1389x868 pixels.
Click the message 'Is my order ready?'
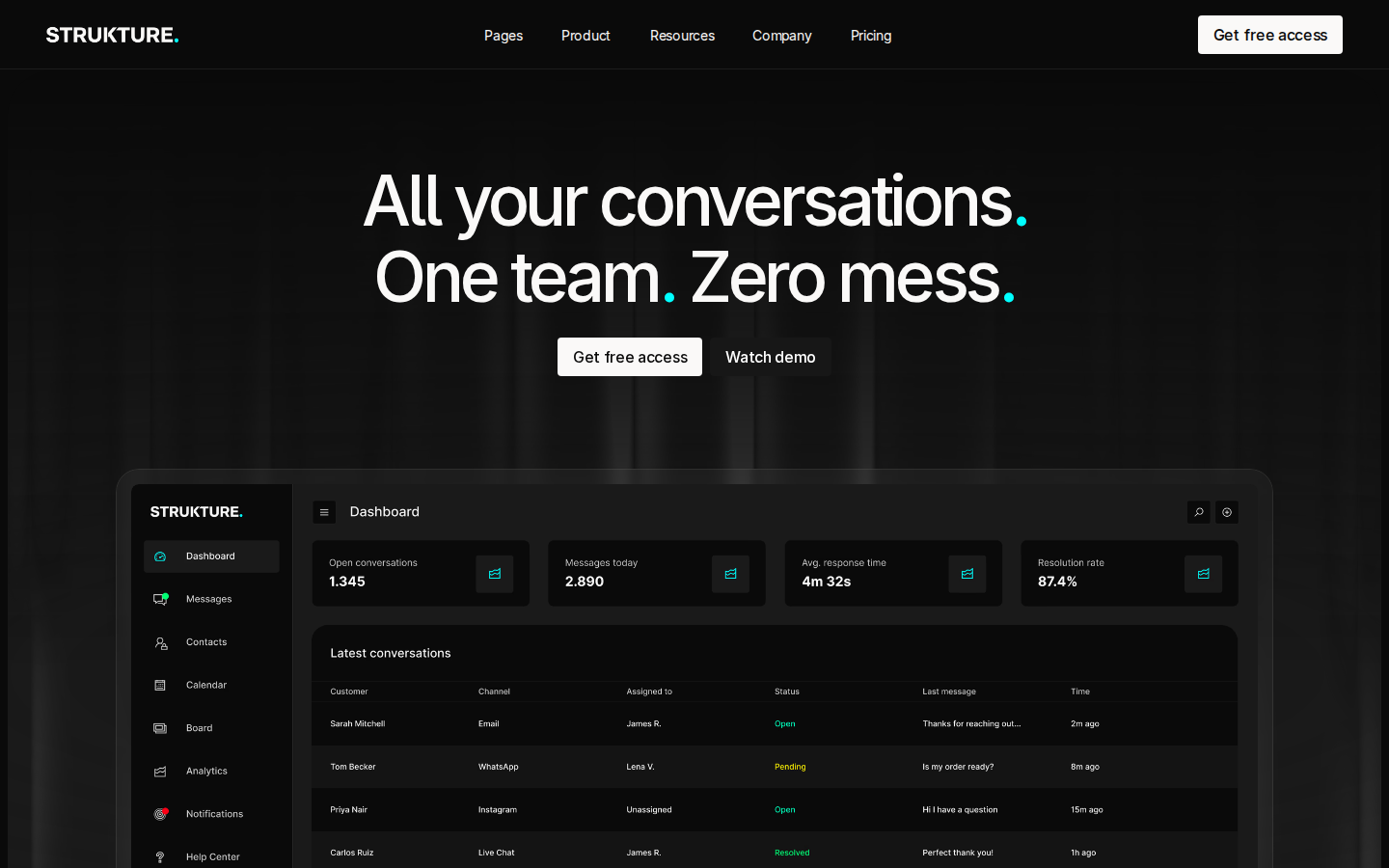point(958,767)
